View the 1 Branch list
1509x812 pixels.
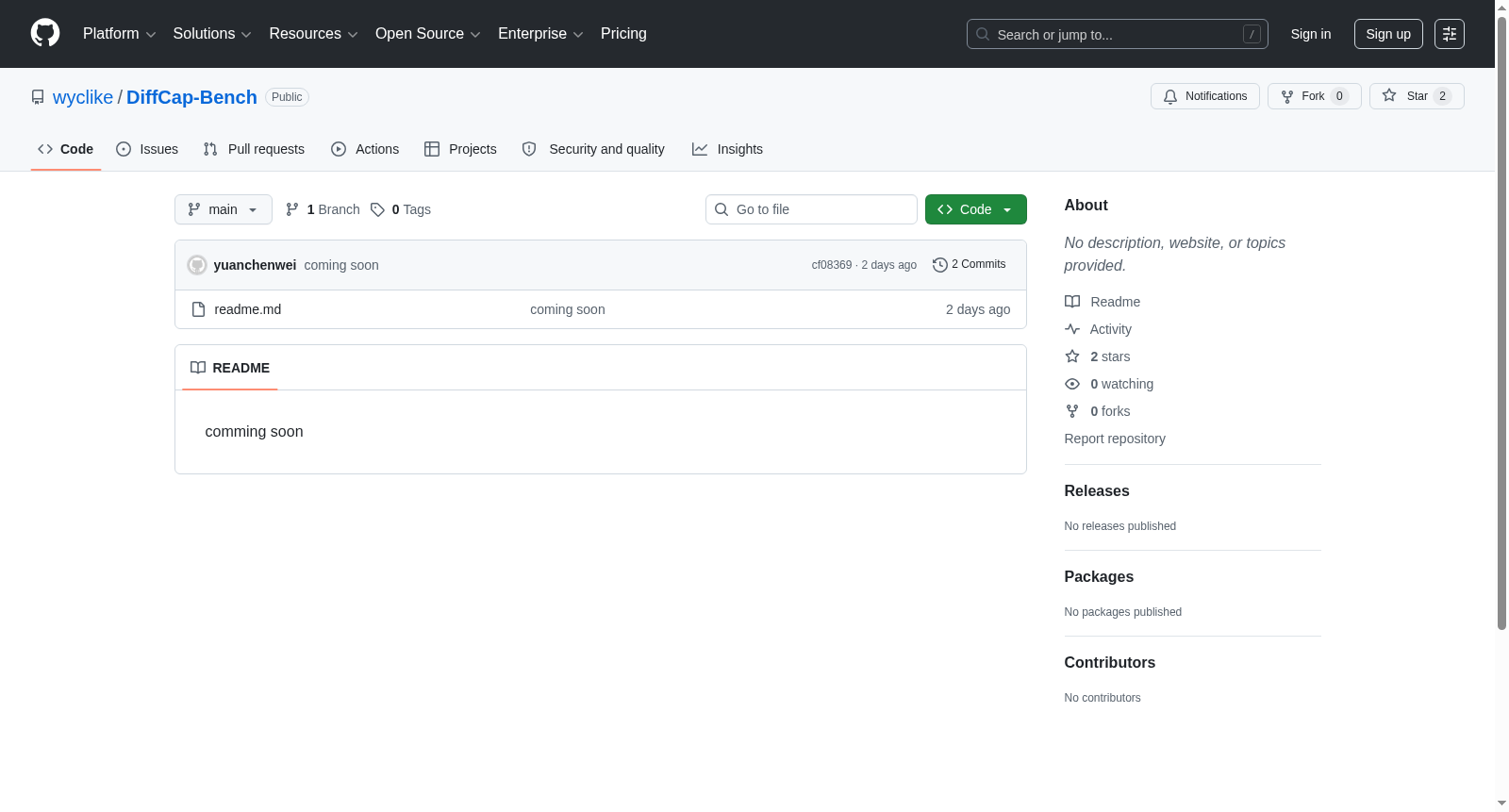click(x=323, y=209)
